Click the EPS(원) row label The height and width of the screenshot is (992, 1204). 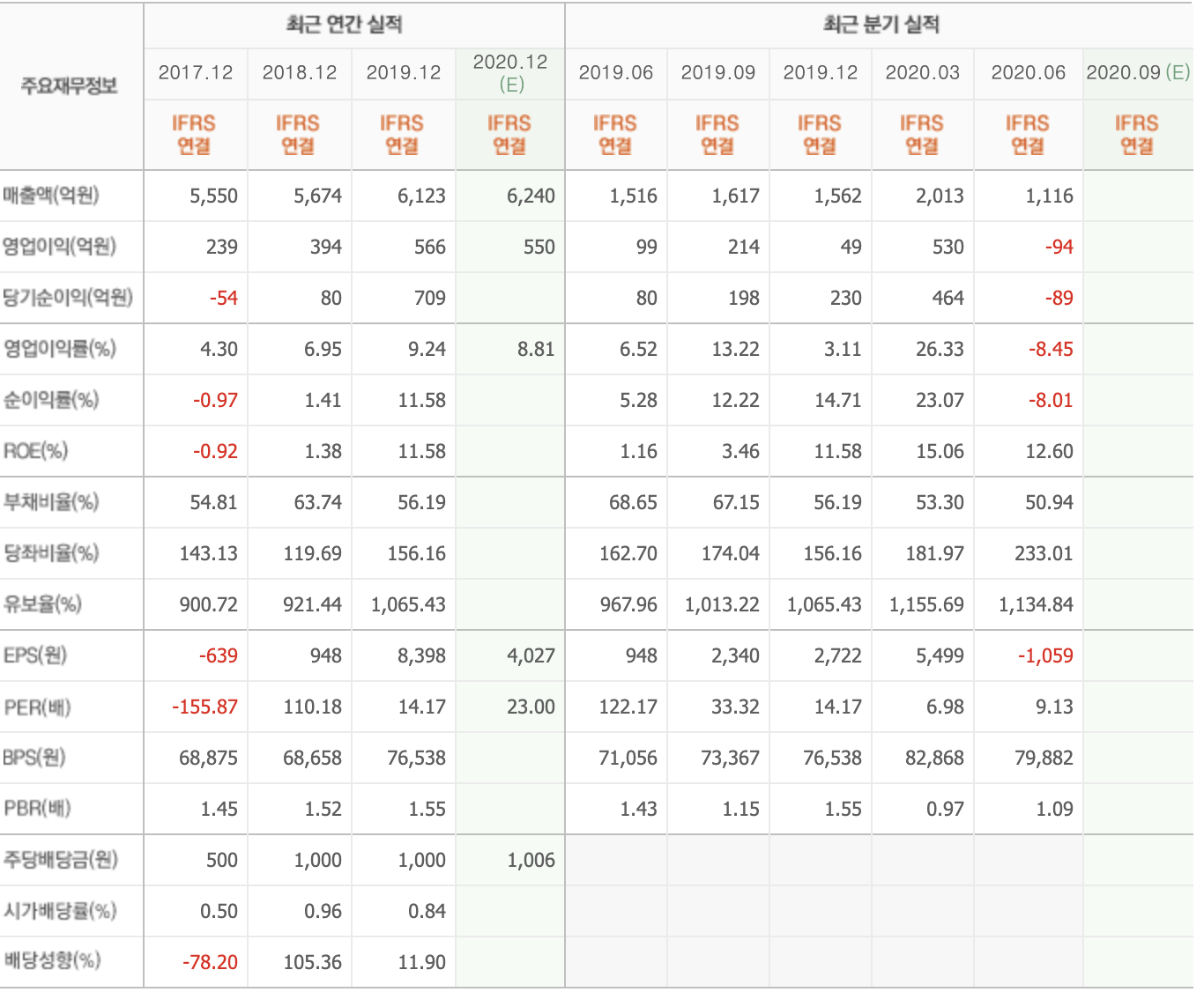[x=35, y=655]
